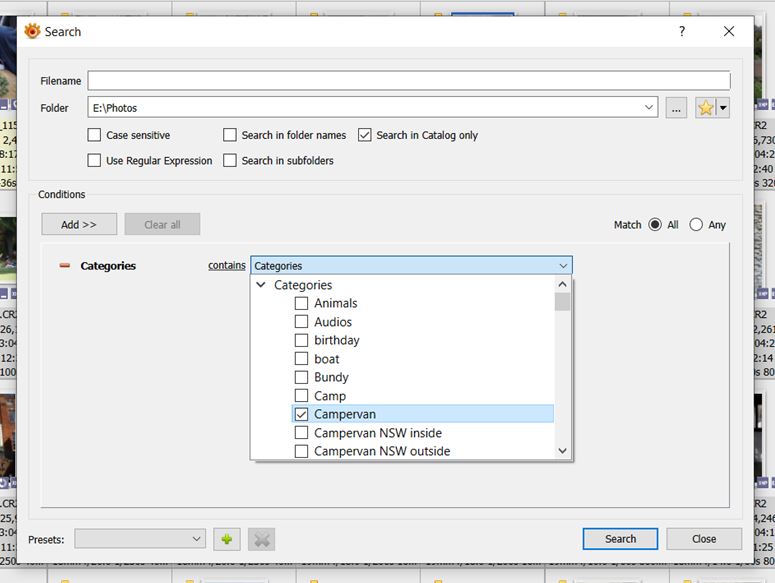Click into the Filename input field
This screenshot has width=775, height=583.
coord(409,81)
